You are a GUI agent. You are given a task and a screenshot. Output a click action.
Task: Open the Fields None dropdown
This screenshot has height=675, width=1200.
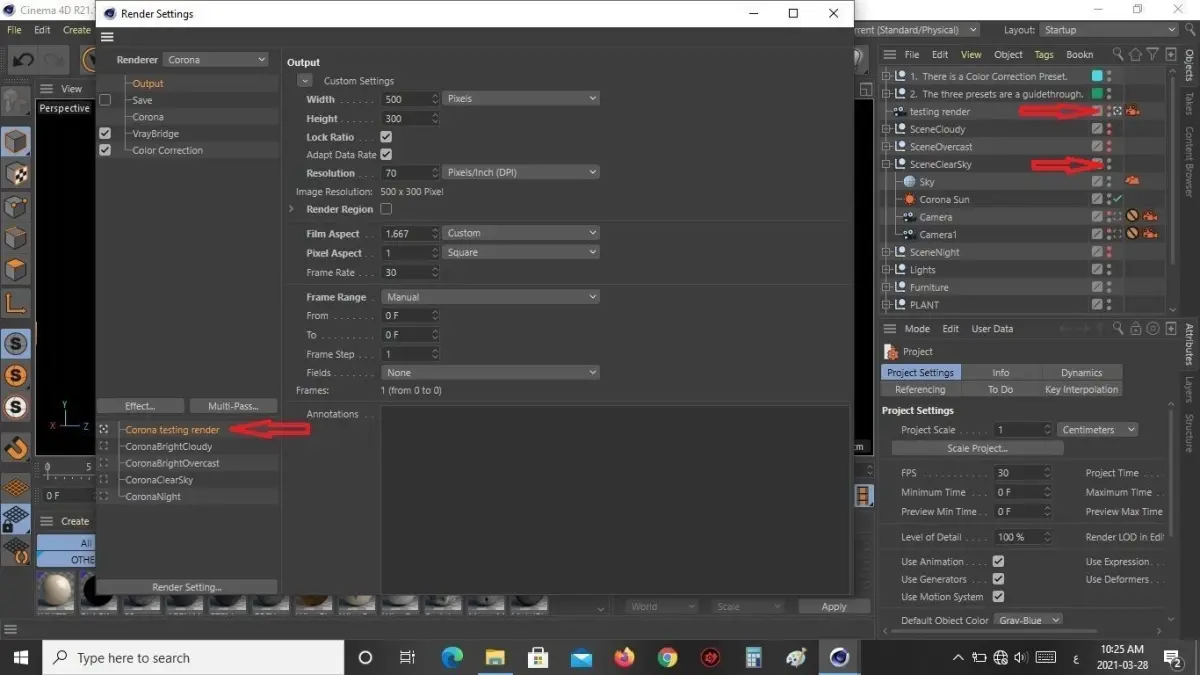490,372
